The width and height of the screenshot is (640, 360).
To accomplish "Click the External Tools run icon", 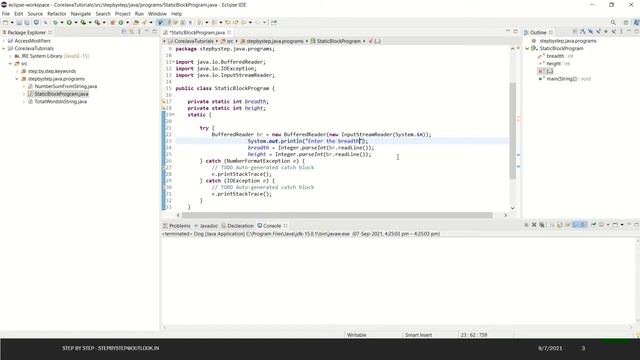I will coord(98,22).
